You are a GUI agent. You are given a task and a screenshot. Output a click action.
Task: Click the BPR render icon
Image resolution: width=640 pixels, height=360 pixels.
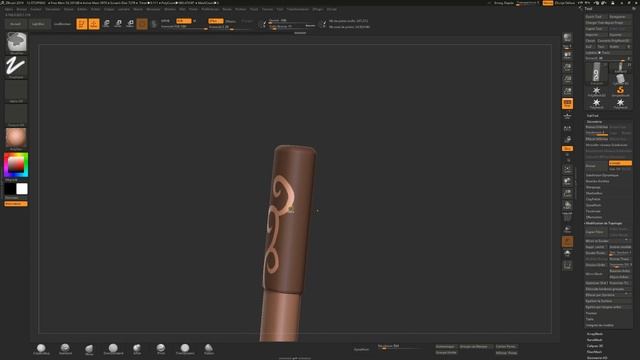567,39
